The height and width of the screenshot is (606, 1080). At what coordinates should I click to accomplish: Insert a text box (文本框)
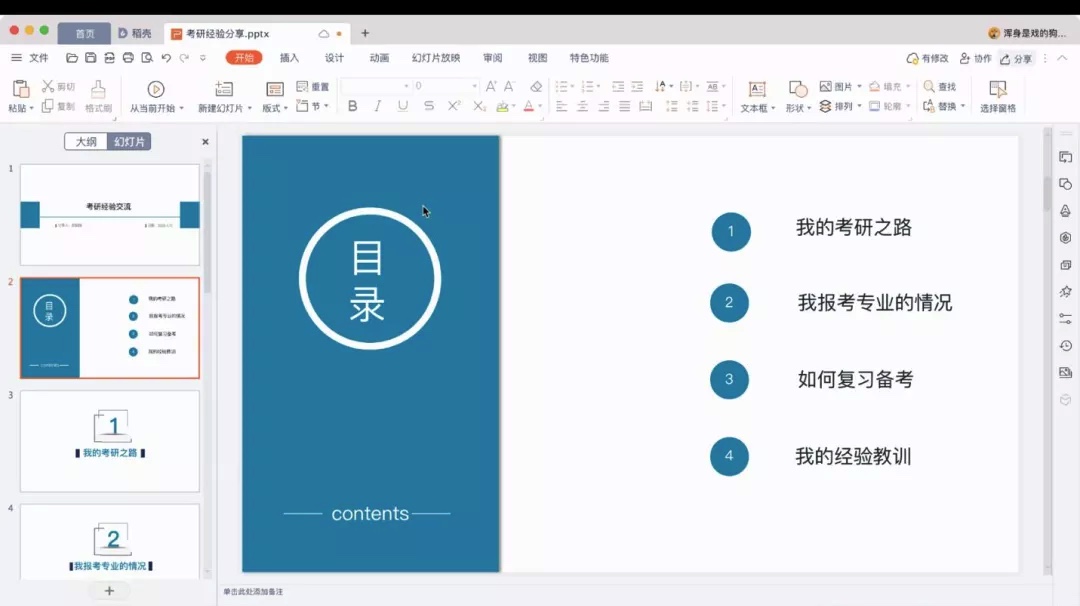click(757, 90)
